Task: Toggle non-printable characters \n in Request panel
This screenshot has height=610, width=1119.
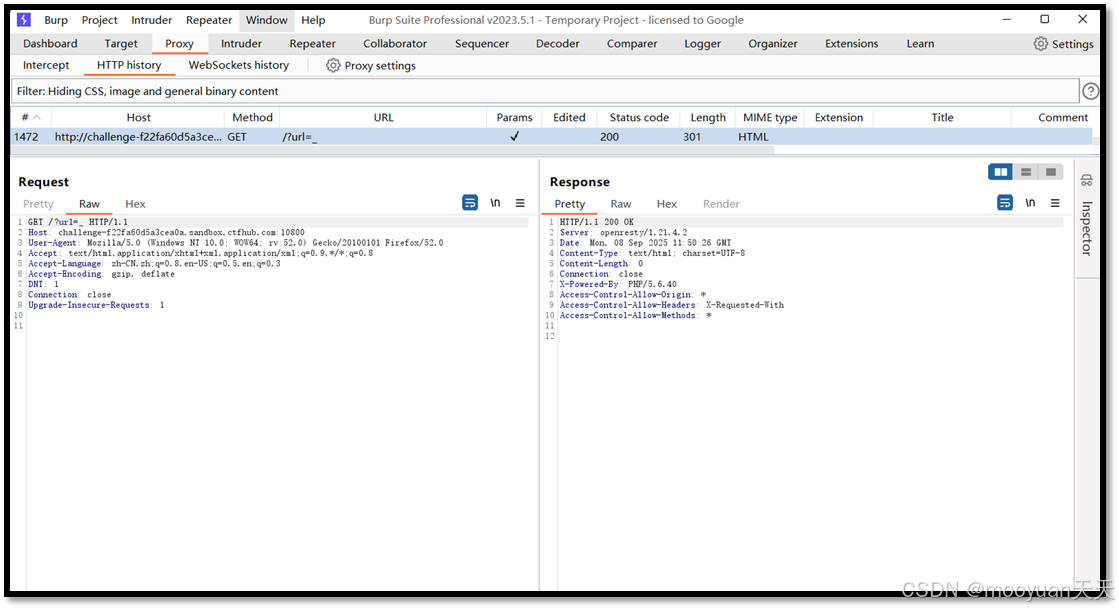Action: [495, 203]
